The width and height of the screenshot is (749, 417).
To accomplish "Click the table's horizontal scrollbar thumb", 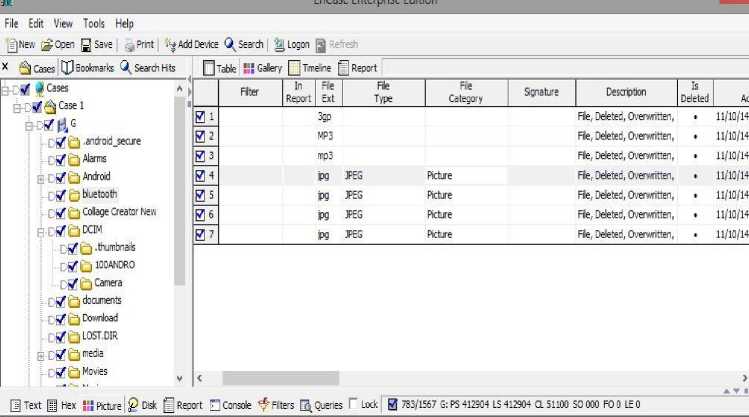I will click(281, 378).
